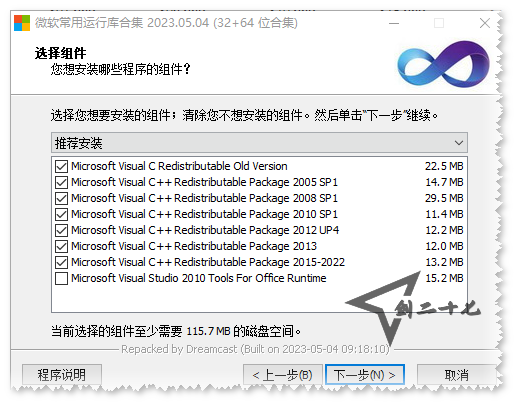
Task: Click the 选择组件 heading text
Action: [x=60, y=53]
